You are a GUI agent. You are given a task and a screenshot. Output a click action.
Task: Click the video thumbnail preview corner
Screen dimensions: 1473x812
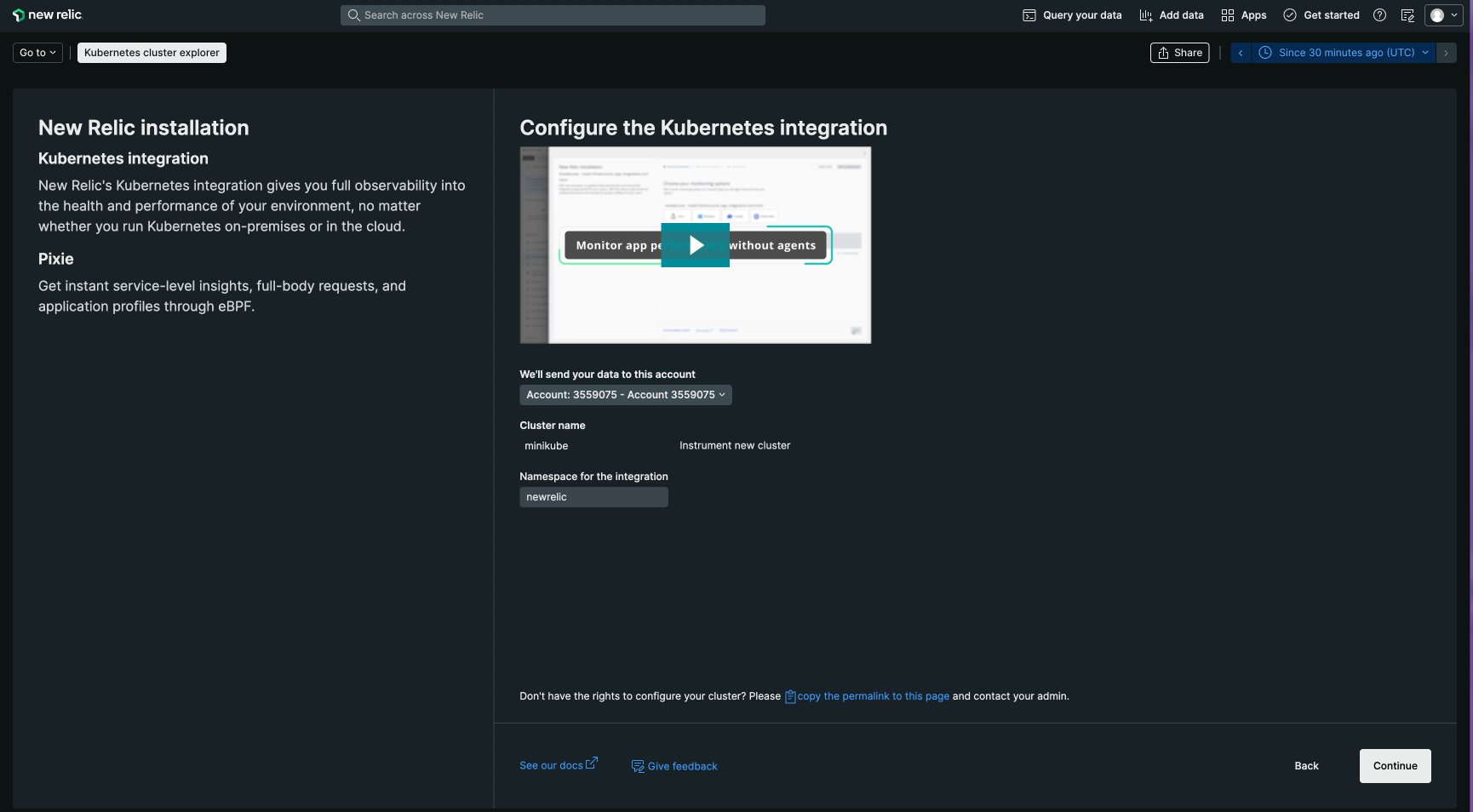point(857,330)
